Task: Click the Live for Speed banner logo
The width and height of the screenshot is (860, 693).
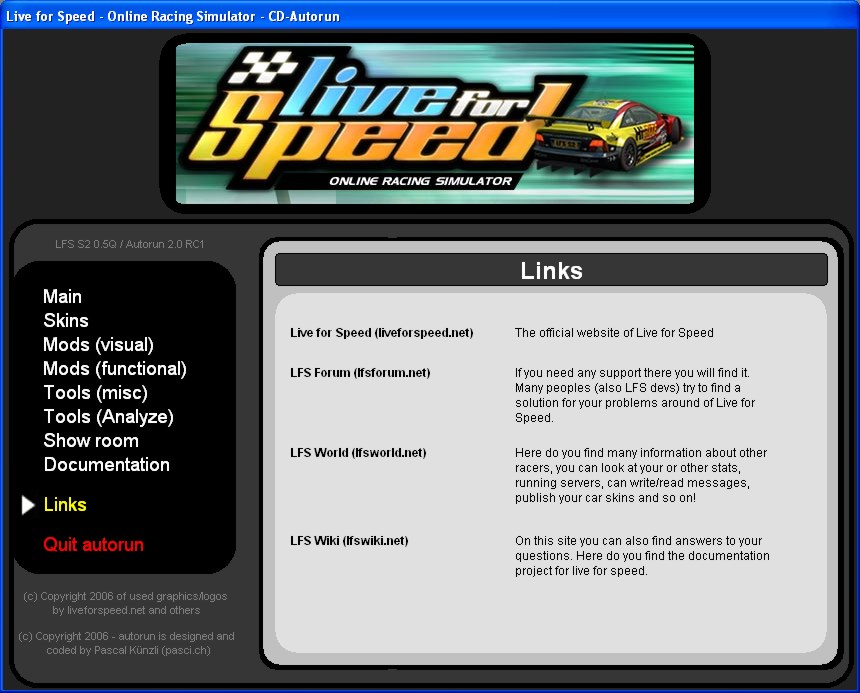Action: pyautogui.click(x=435, y=124)
